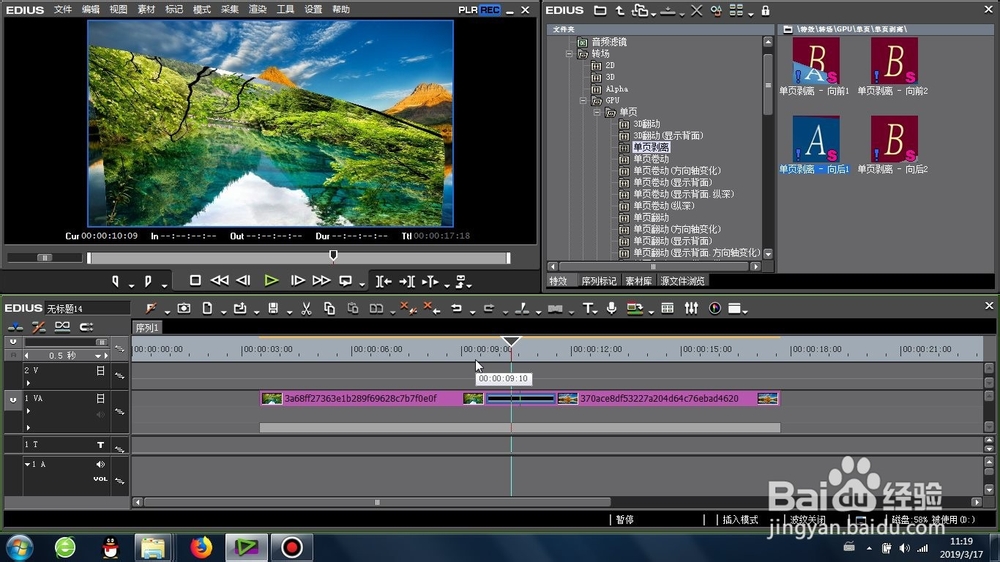This screenshot has width=1000, height=562.
Task: Open the vectorscope round icon
Action: point(715,308)
